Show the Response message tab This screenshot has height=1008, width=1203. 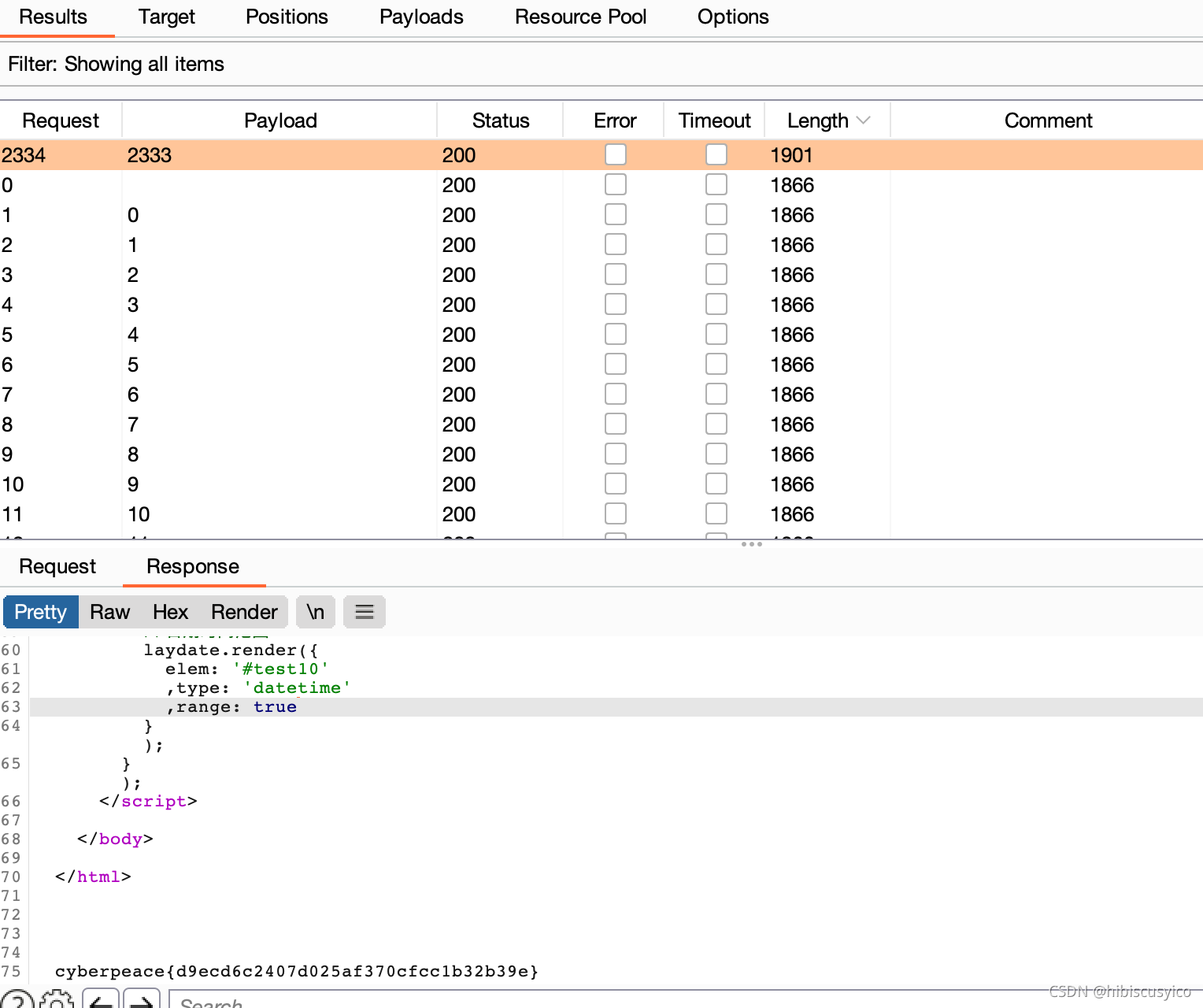click(193, 566)
